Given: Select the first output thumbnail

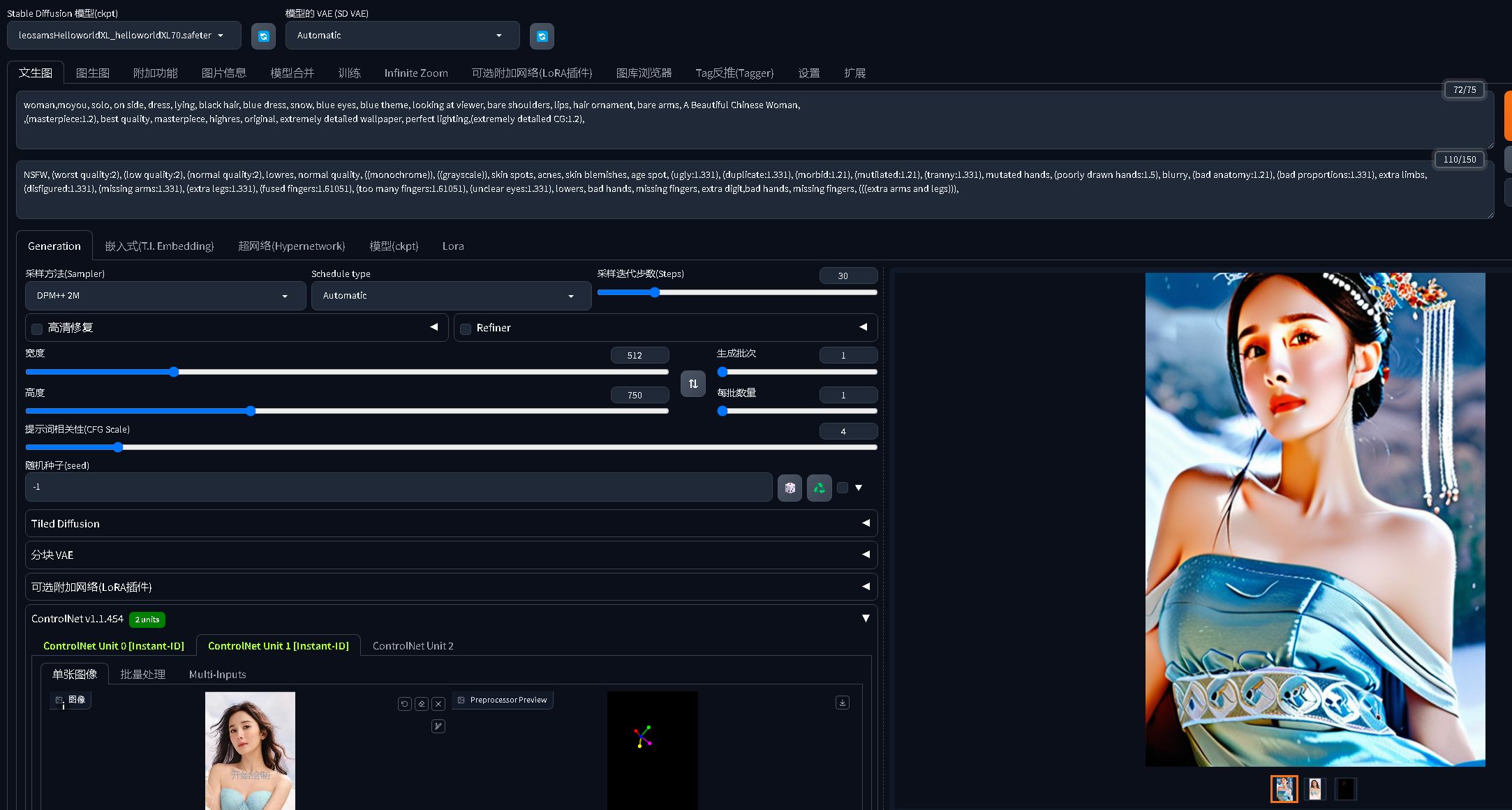Looking at the screenshot, I should (1284, 789).
